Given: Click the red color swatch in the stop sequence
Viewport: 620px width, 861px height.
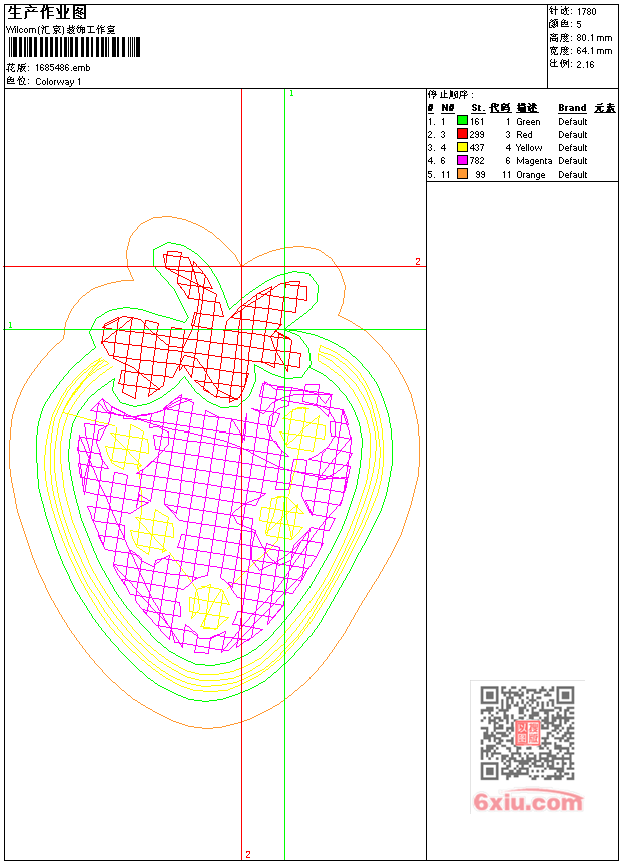Looking at the screenshot, I should (462, 134).
